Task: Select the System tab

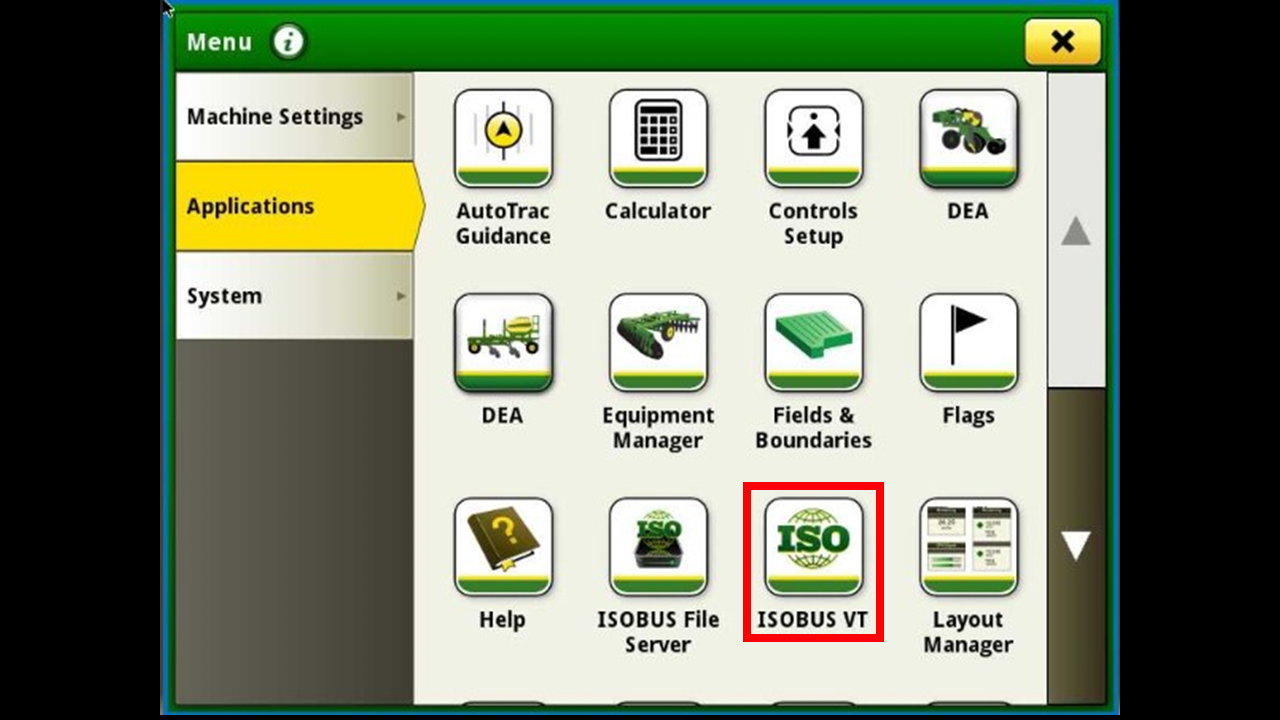Action: 294,296
